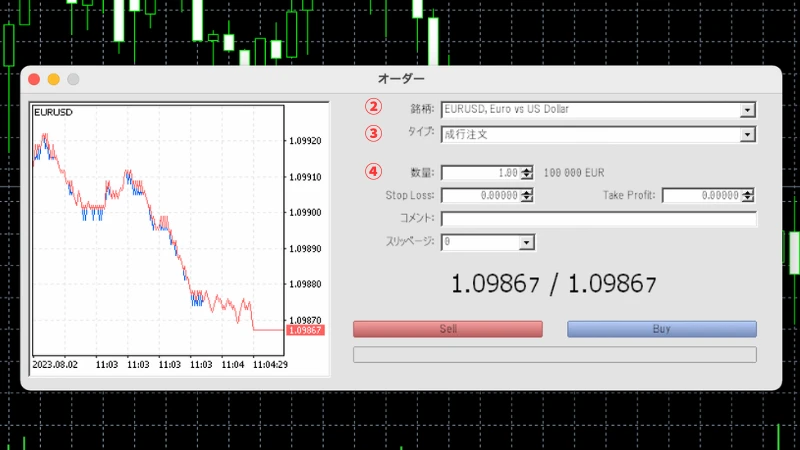Click the 数量 volume input field
Screen dimensions: 800x450
tap(481, 173)
